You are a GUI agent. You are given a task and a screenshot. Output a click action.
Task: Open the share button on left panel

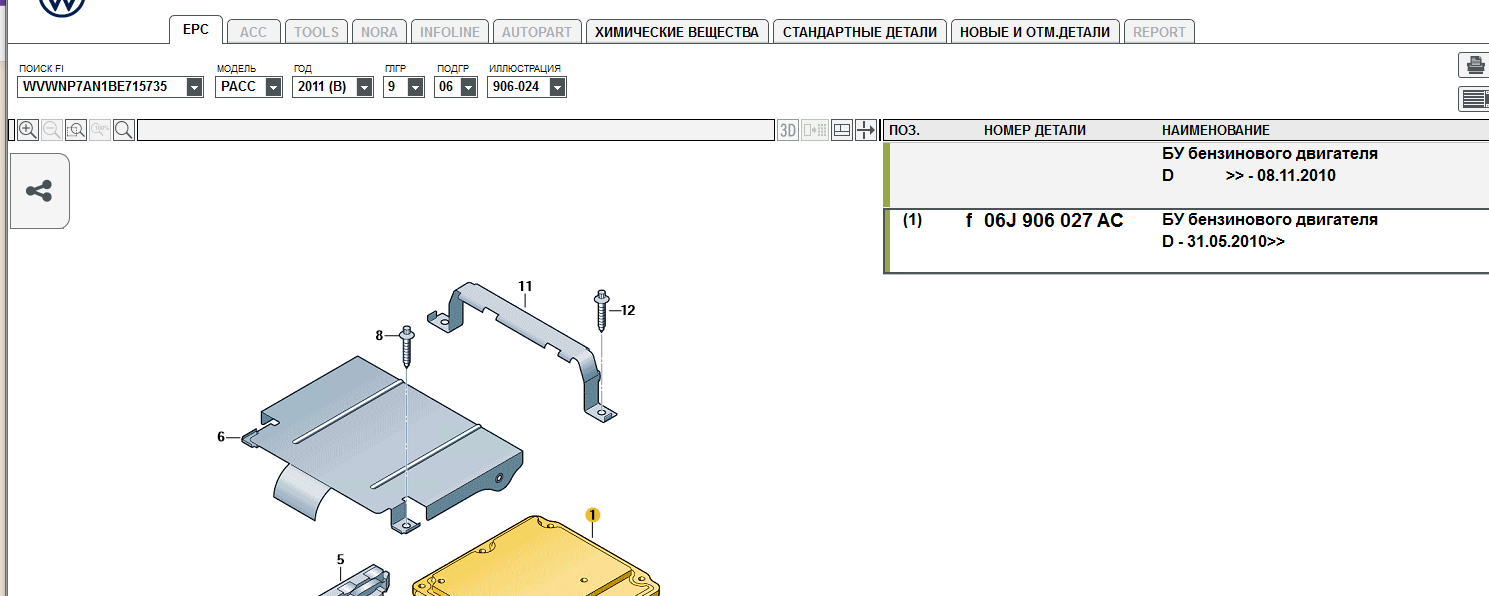(39, 191)
